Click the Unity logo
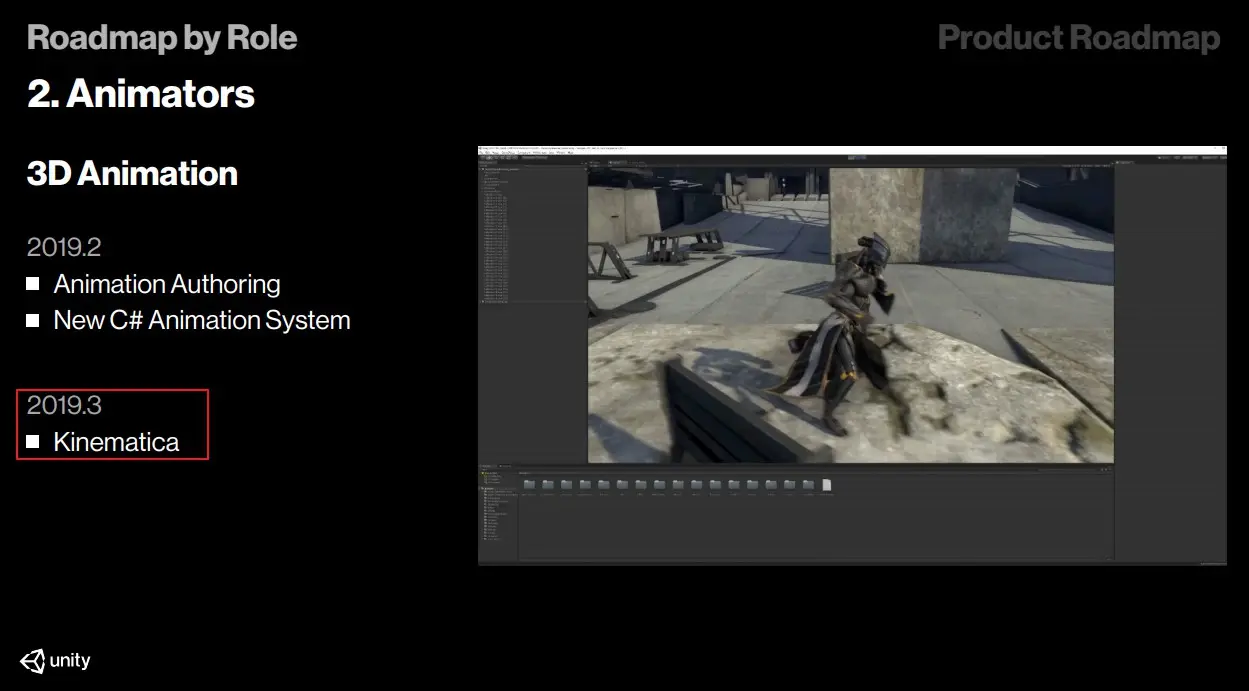Image resolution: width=1249 pixels, height=691 pixels. (x=55, y=660)
